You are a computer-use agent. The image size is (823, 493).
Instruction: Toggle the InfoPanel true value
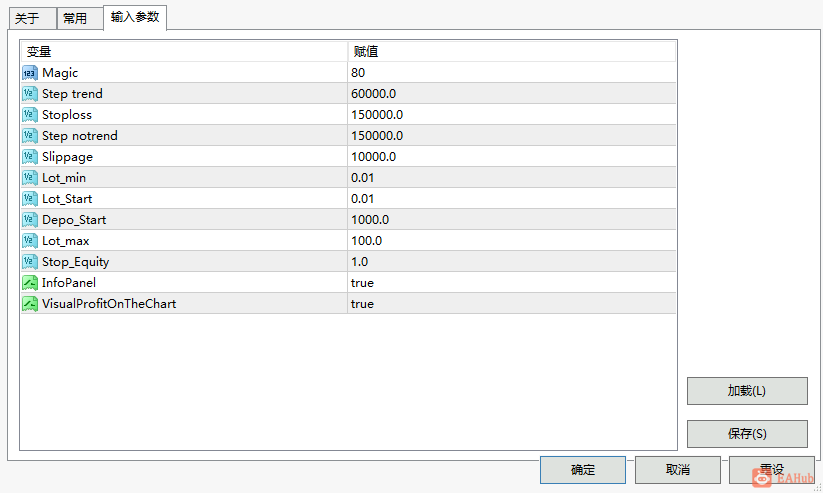(362, 283)
